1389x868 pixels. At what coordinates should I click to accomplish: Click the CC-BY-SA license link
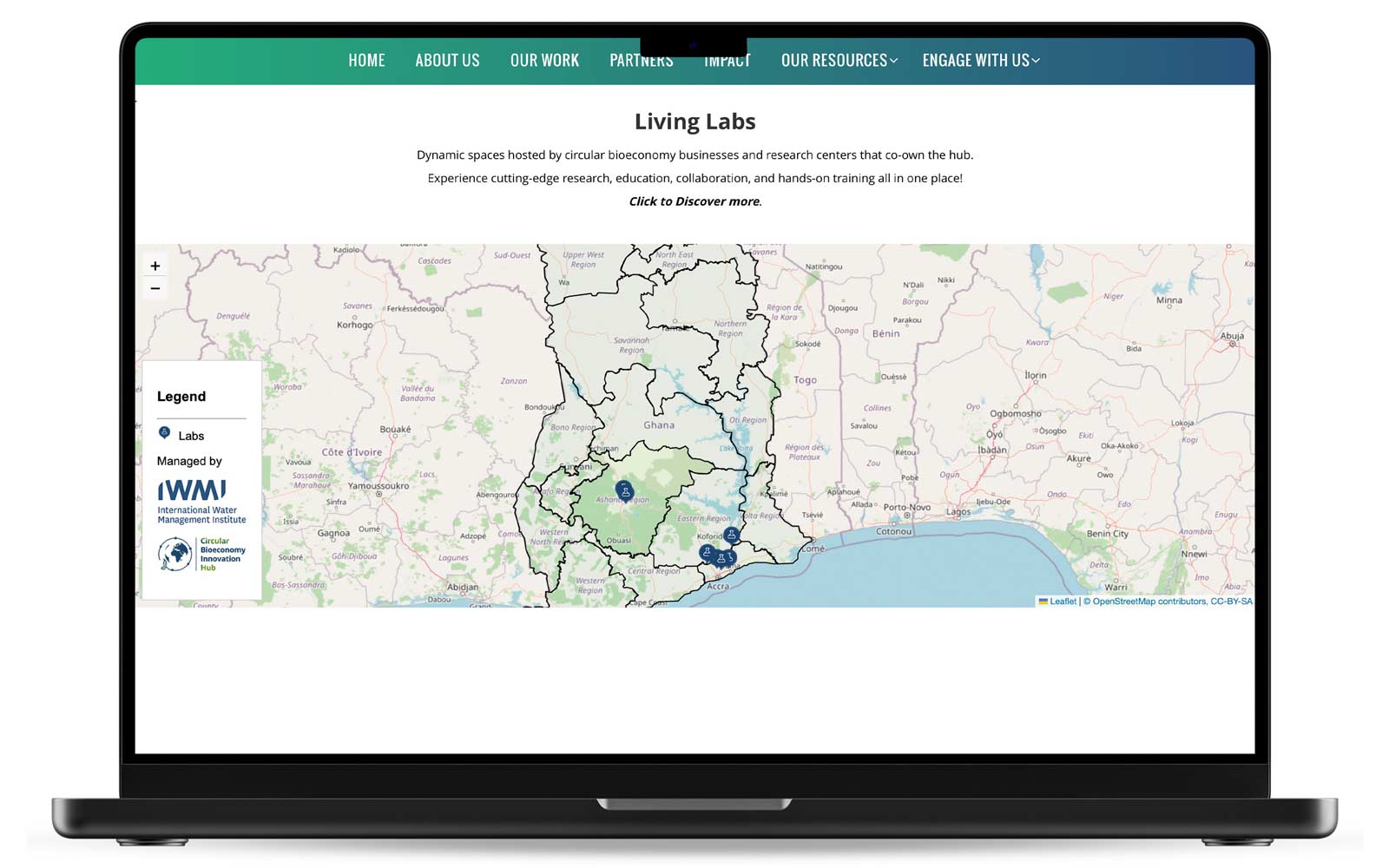1231,602
